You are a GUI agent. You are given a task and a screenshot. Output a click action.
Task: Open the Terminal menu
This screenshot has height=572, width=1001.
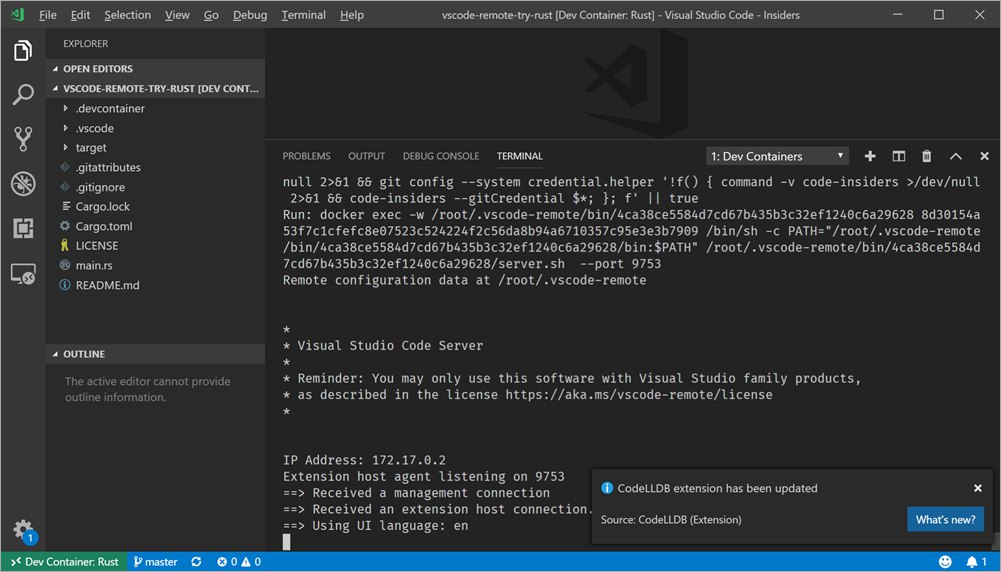point(303,15)
